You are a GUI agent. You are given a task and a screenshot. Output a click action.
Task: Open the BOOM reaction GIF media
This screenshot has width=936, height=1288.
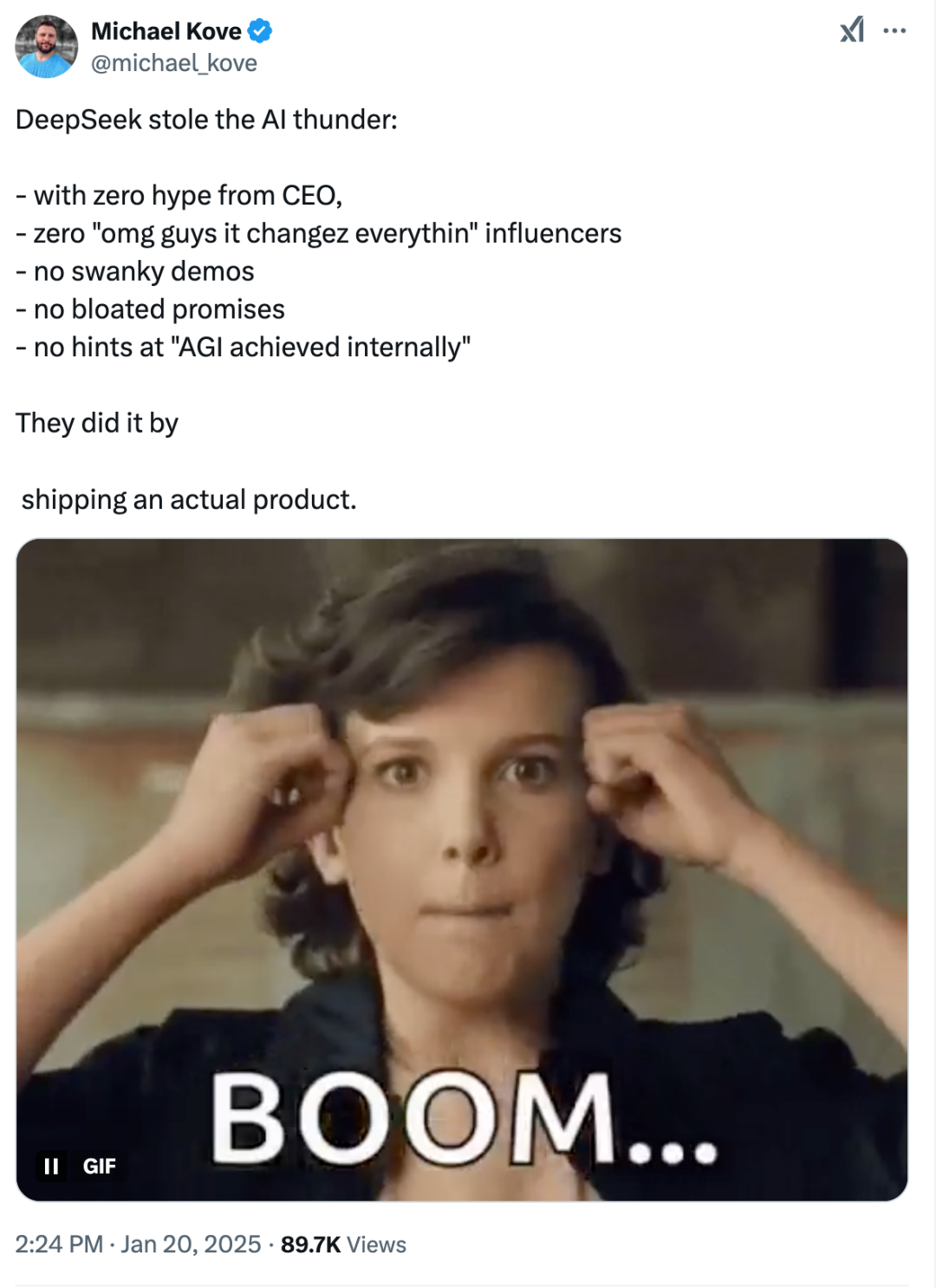(462, 869)
